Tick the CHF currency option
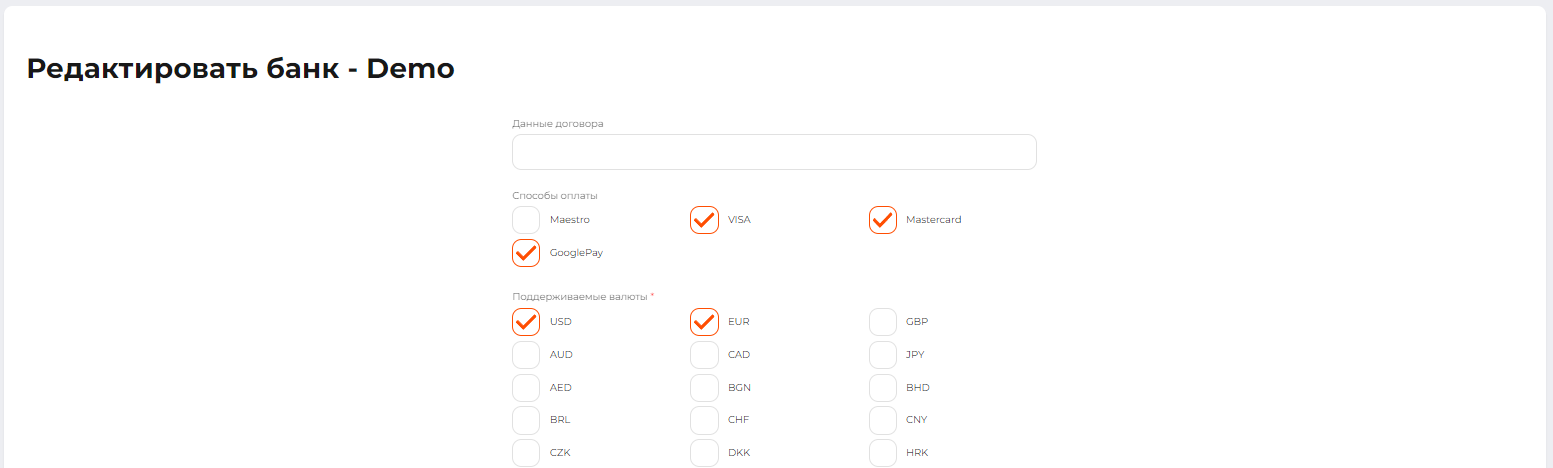Screen dimensions: 1553x468 point(704,420)
